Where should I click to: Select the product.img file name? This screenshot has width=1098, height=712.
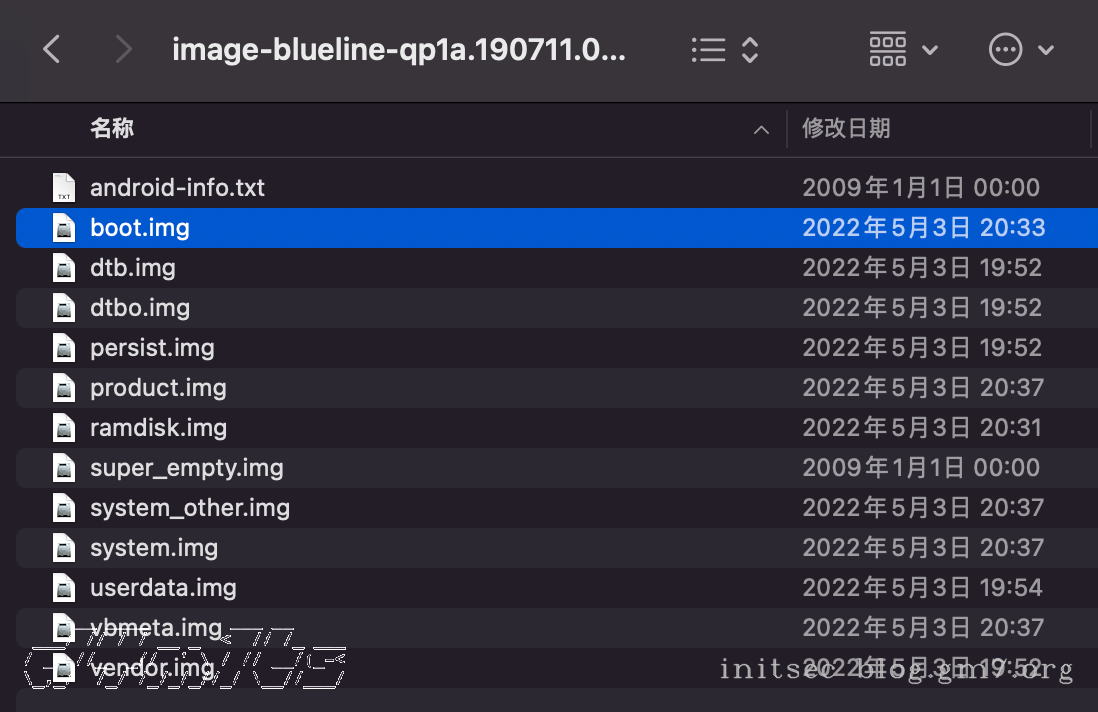coord(158,388)
